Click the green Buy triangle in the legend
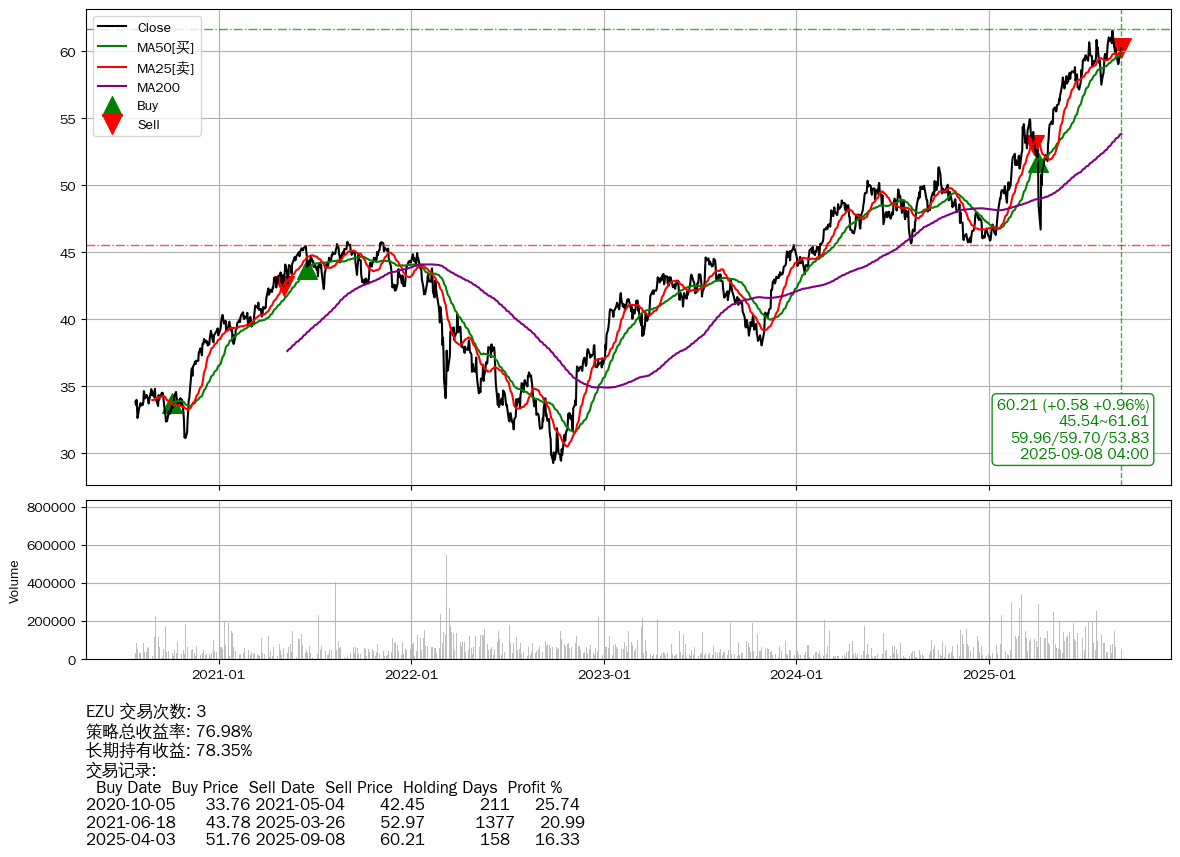The image size is (1180, 857). pos(113,106)
